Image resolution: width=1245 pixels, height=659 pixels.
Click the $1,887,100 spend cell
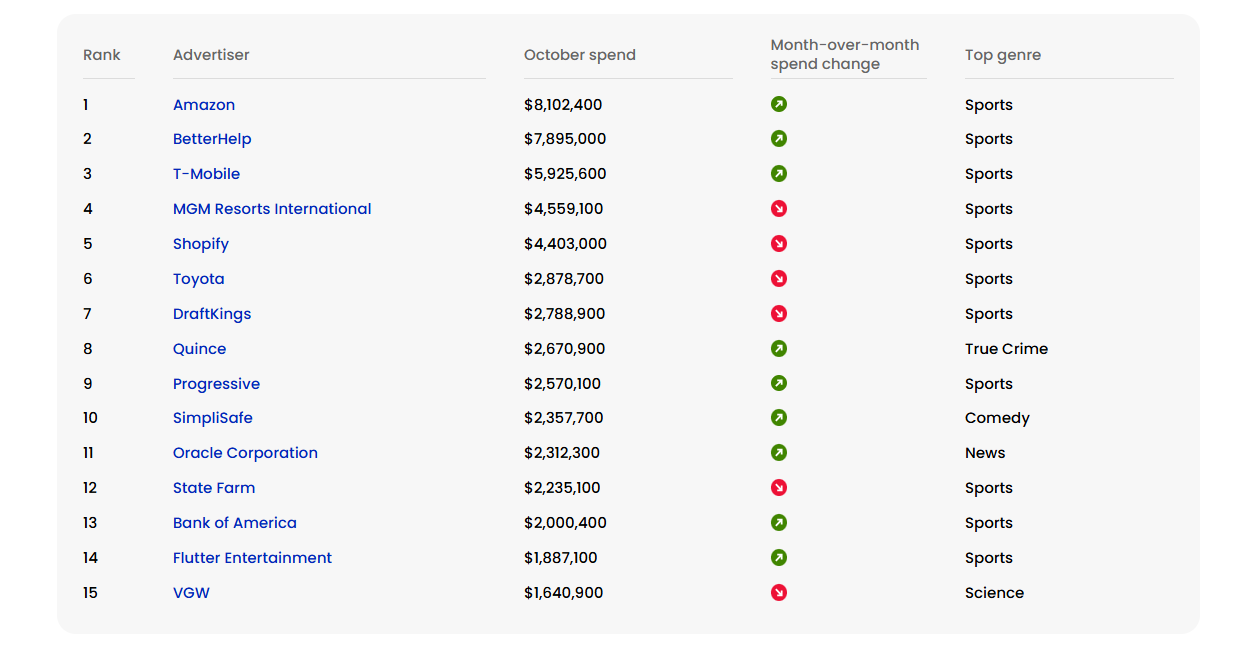pyautogui.click(x=561, y=558)
